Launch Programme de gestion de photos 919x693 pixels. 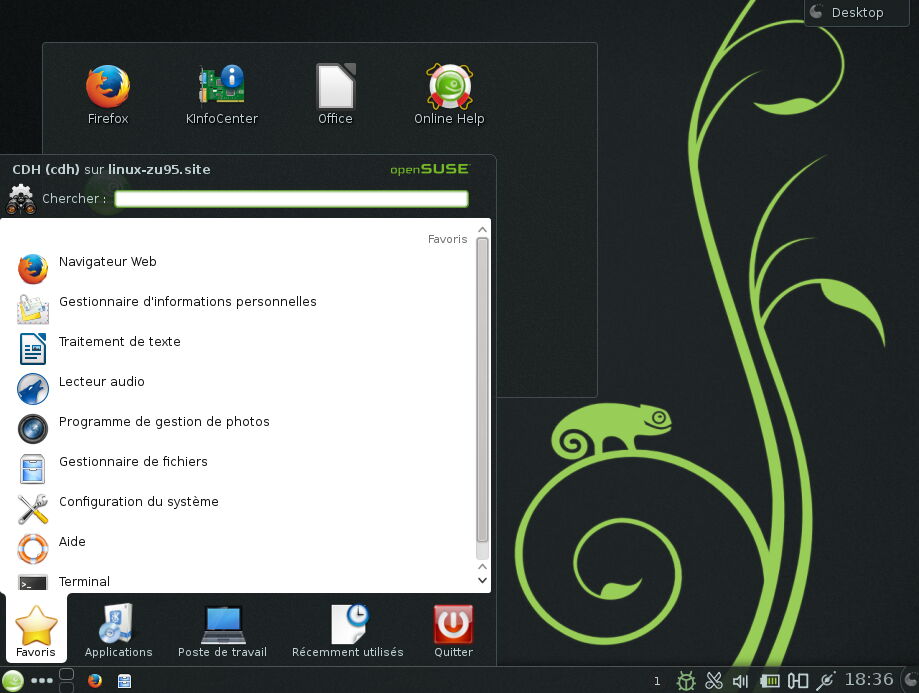pos(164,421)
